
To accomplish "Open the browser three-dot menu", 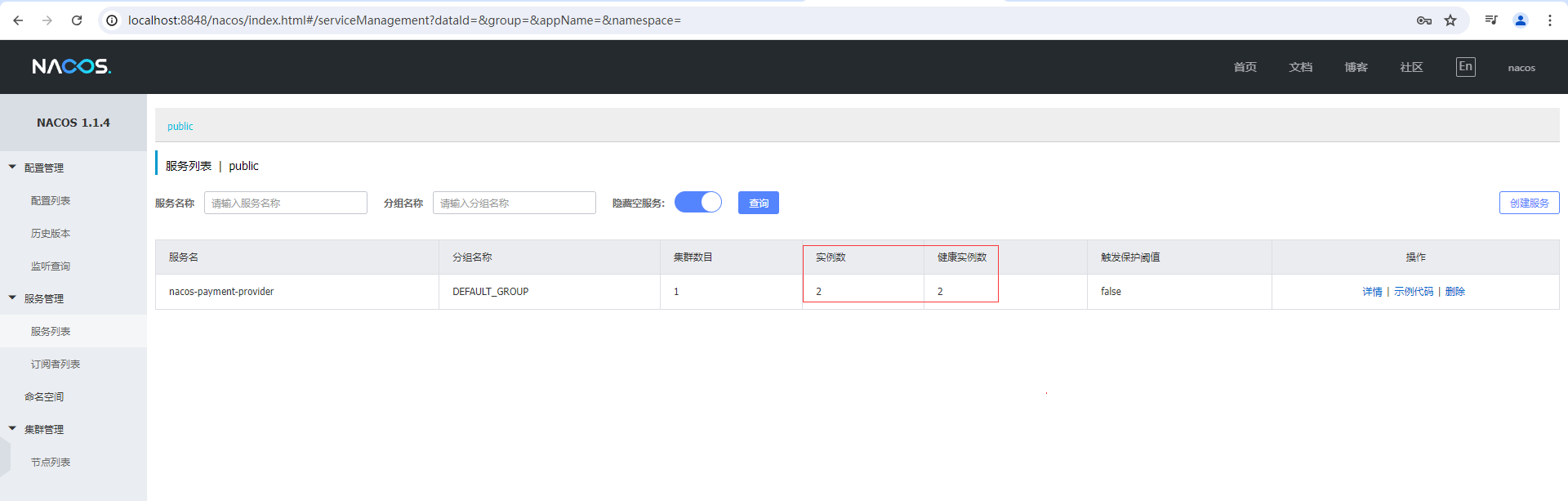I will 1550,20.
